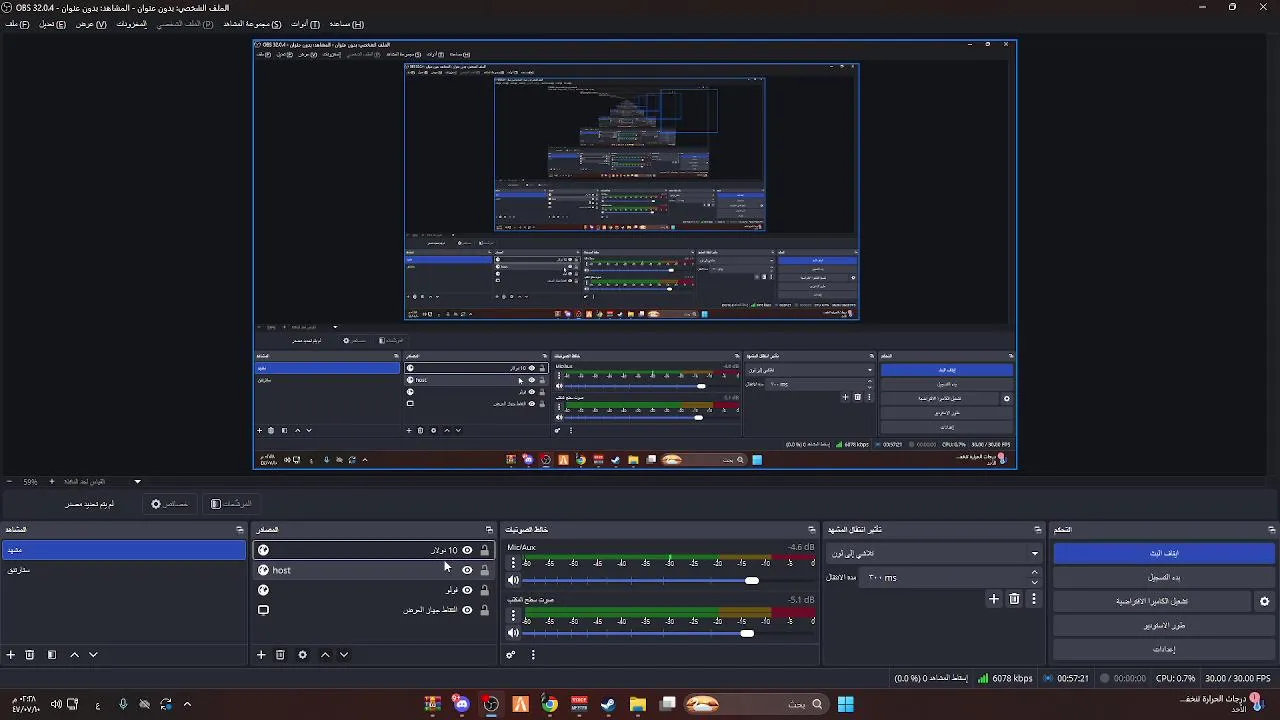Hide the display capture source with its eye icon

tap(467, 610)
